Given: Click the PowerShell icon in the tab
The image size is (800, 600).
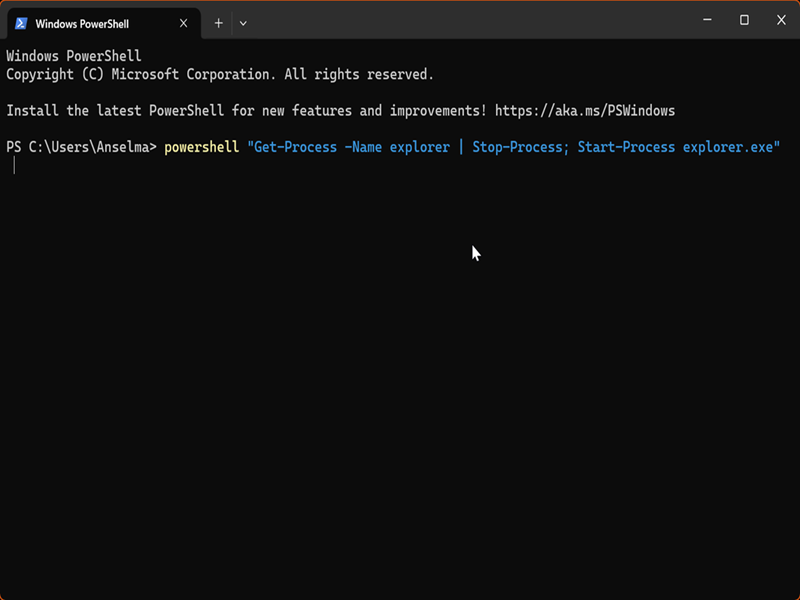Looking at the screenshot, I should pyautogui.click(x=20, y=23).
